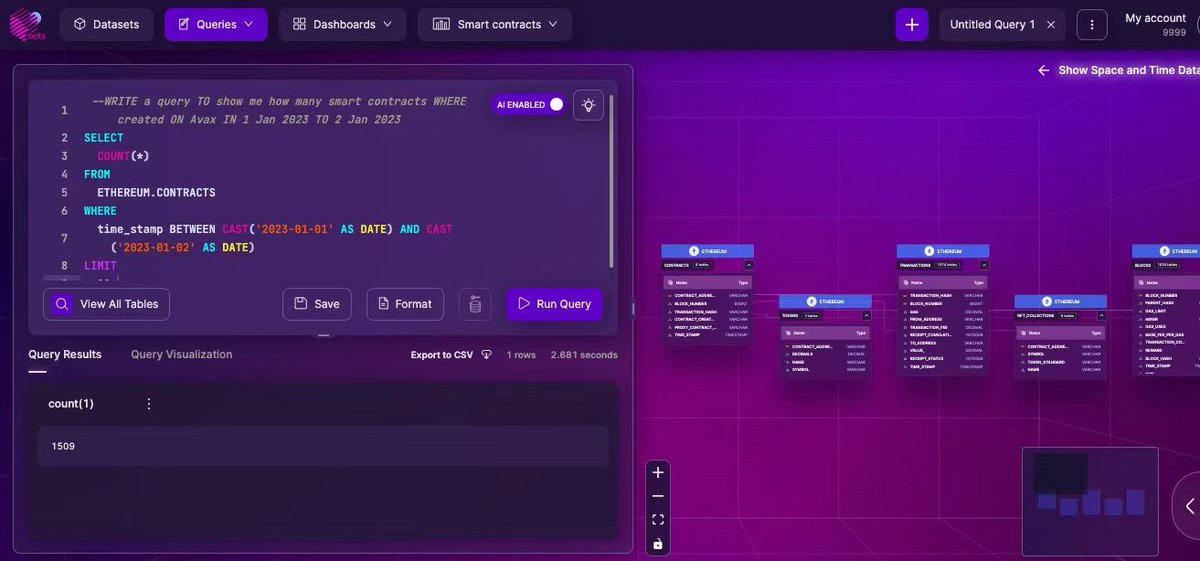
Task: Select GAS row in TRANSACTIONS table
Action: [x=943, y=311]
